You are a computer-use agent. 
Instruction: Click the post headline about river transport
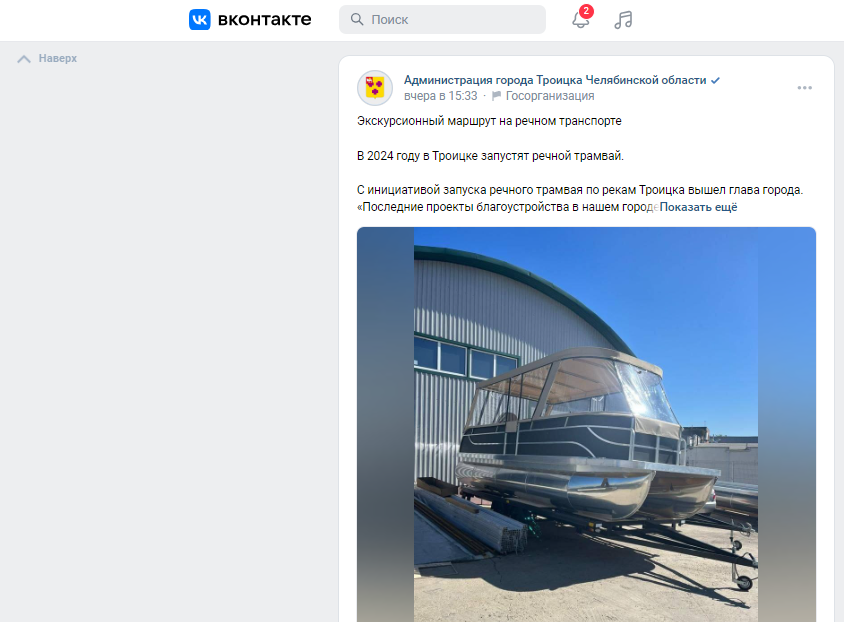pos(489,121)
